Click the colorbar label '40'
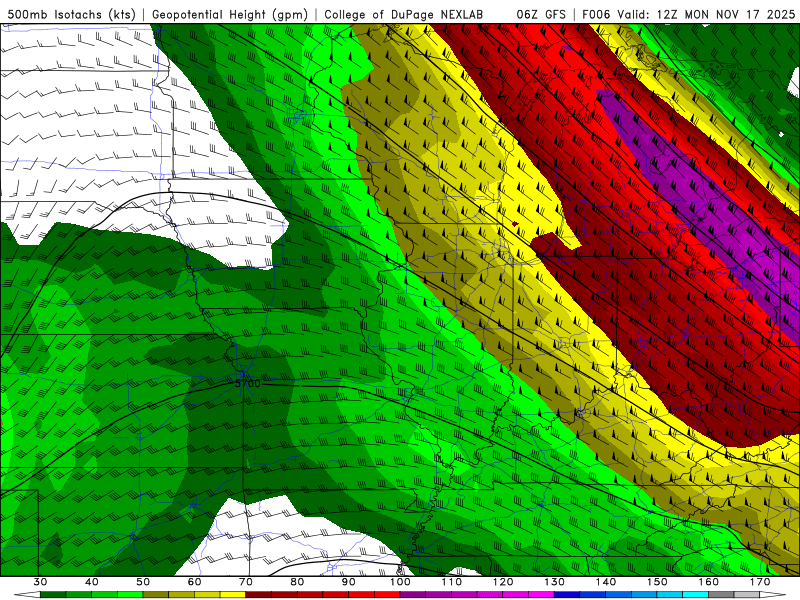Viewport: 800px width, 600px height. click(92, 582)
